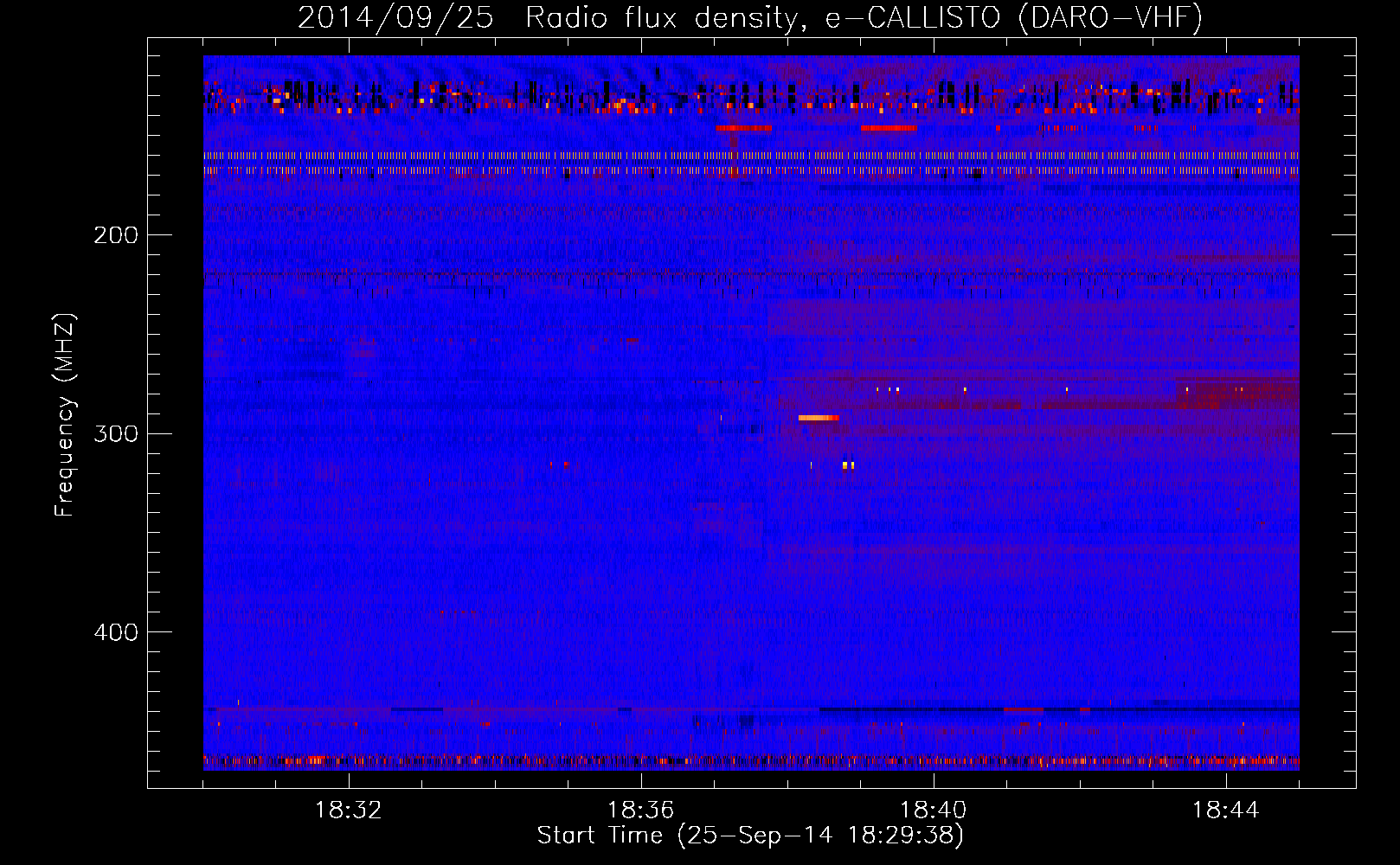The image size is (1400, 865).
Task: Click the '300' frequency tick label
Action: click(115, 433)
